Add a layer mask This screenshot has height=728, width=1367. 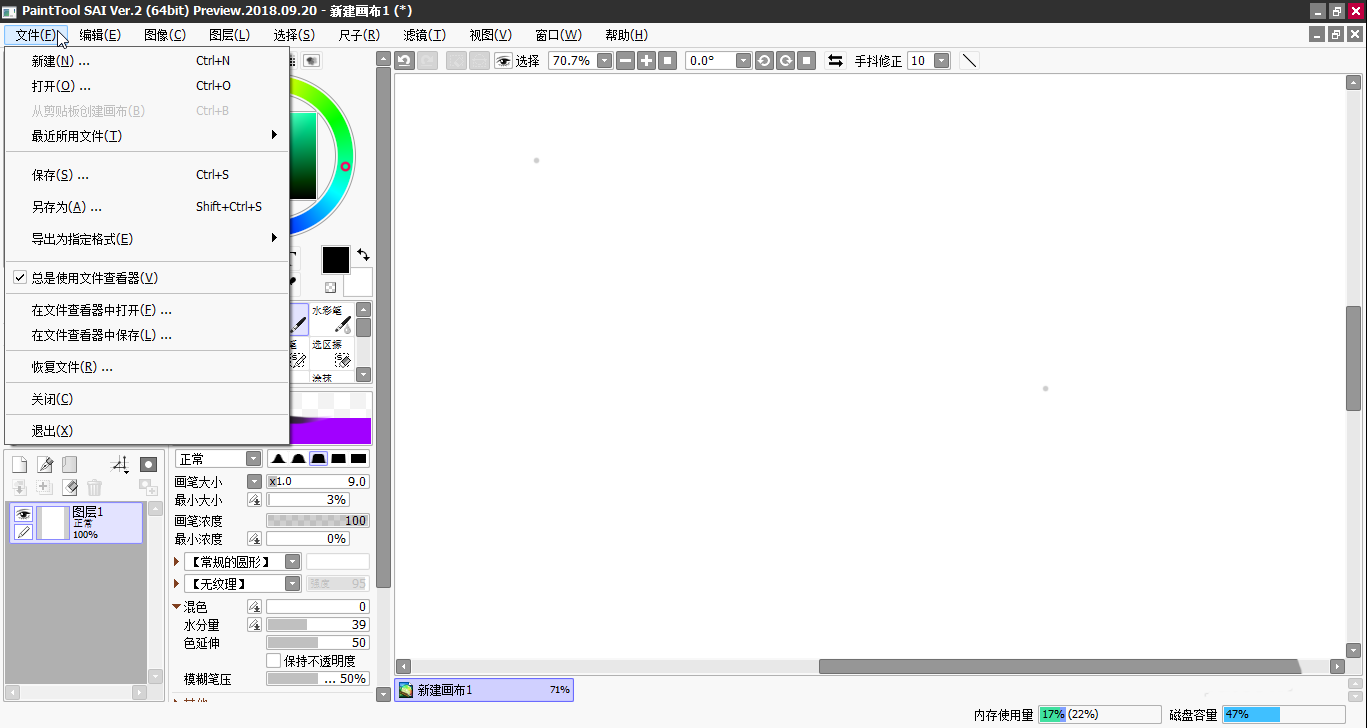click(x=148, y=465)
